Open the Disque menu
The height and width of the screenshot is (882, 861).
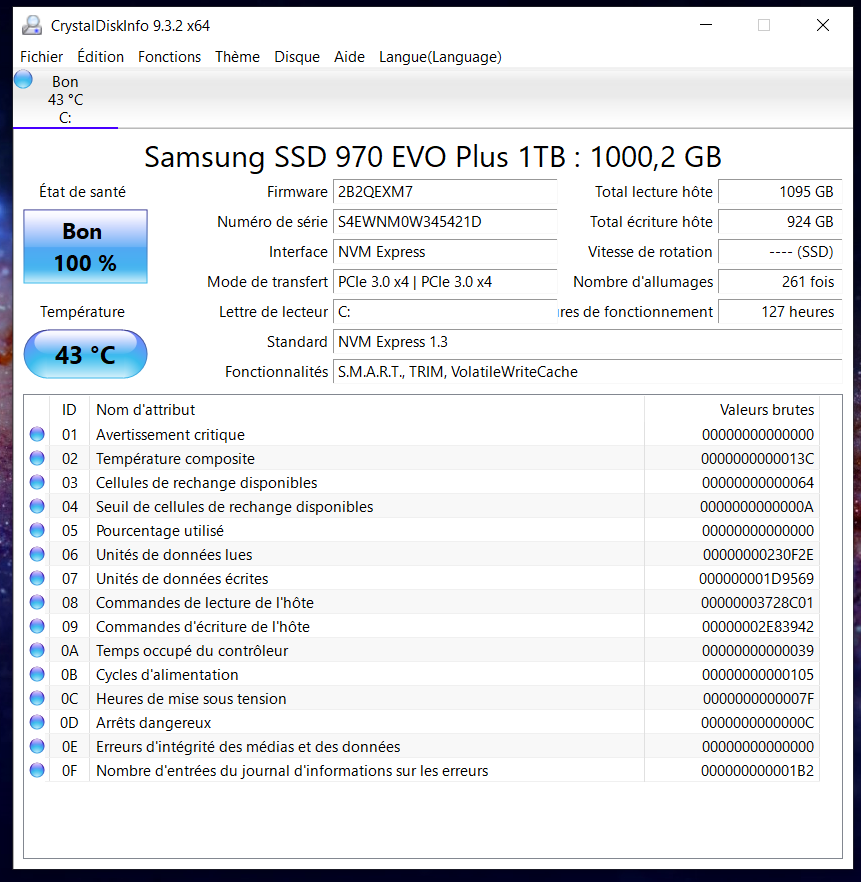click(297, 57)
